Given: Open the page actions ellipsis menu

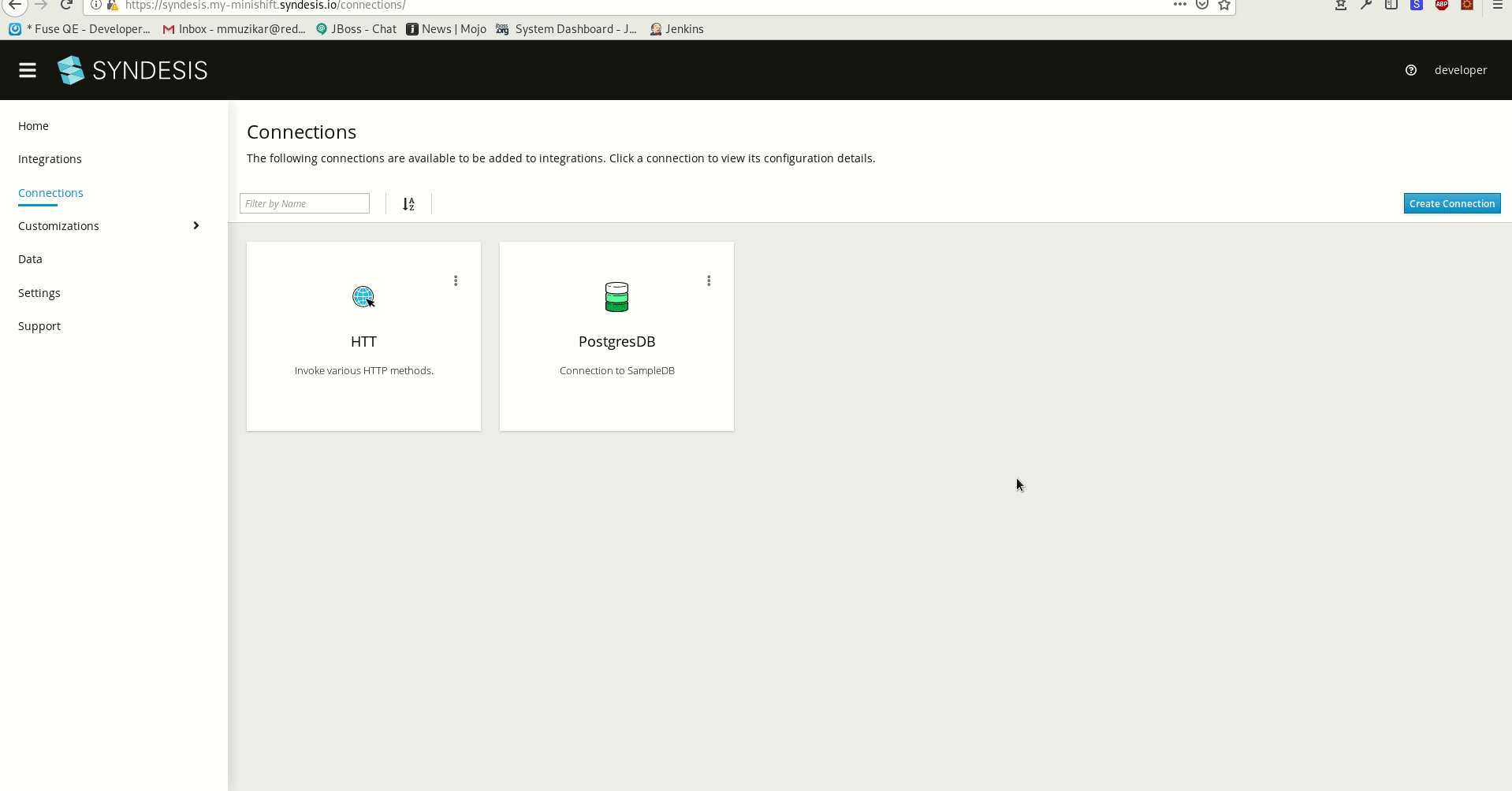Looking at the screenshot, I should pos(1180,5).
